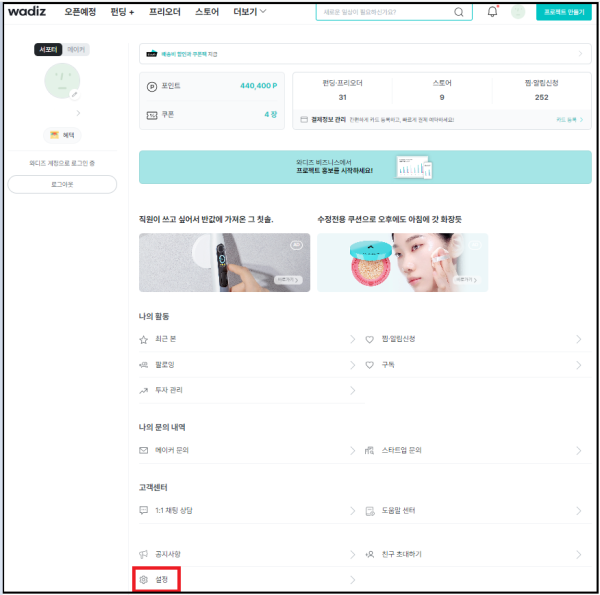The width and height of the screenshot is (600, 595).
Task: Open 1:1 채팅 상담 chat item
Action: (x=247, y=510)
